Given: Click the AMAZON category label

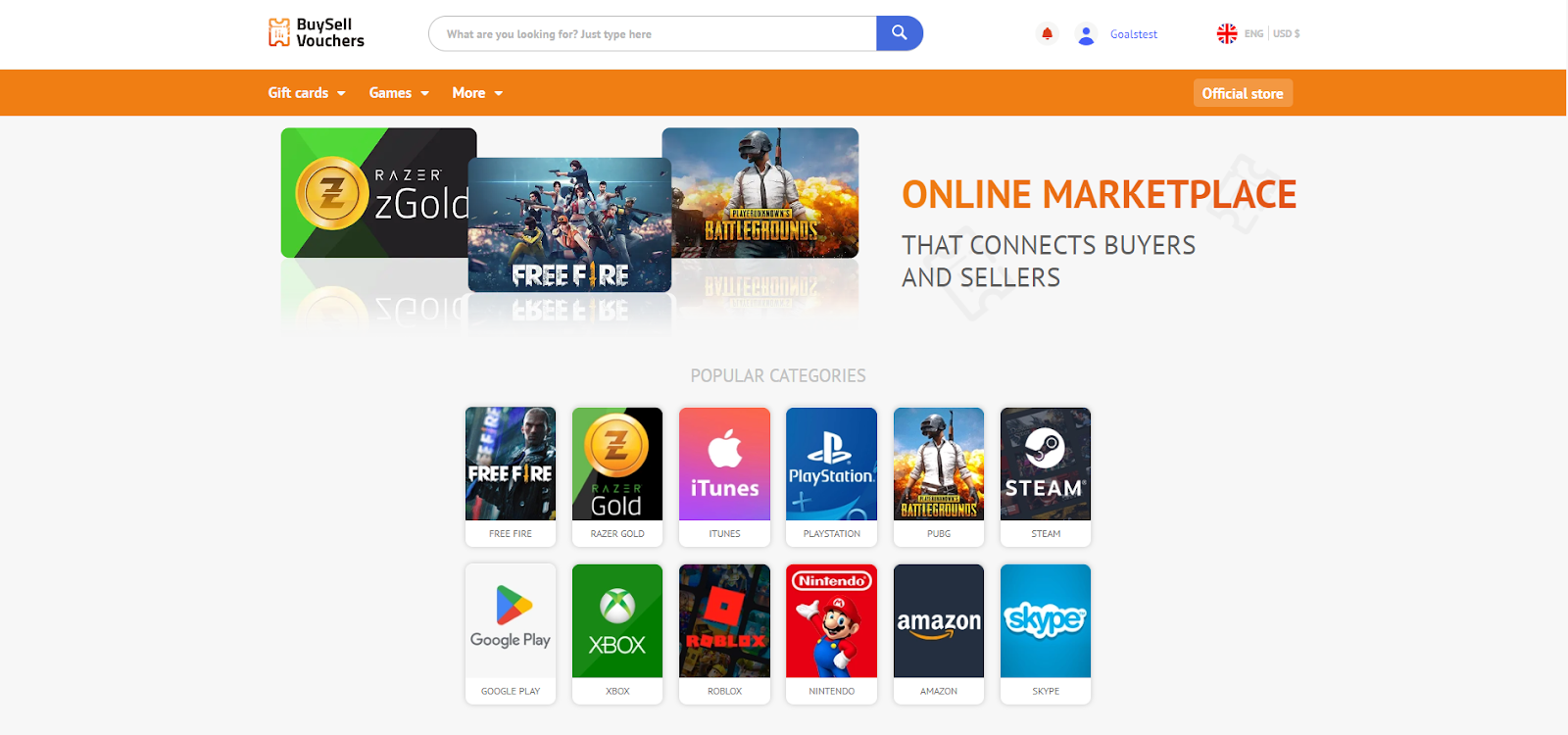Looking at the screenshot, I should [x=939, y=691].
